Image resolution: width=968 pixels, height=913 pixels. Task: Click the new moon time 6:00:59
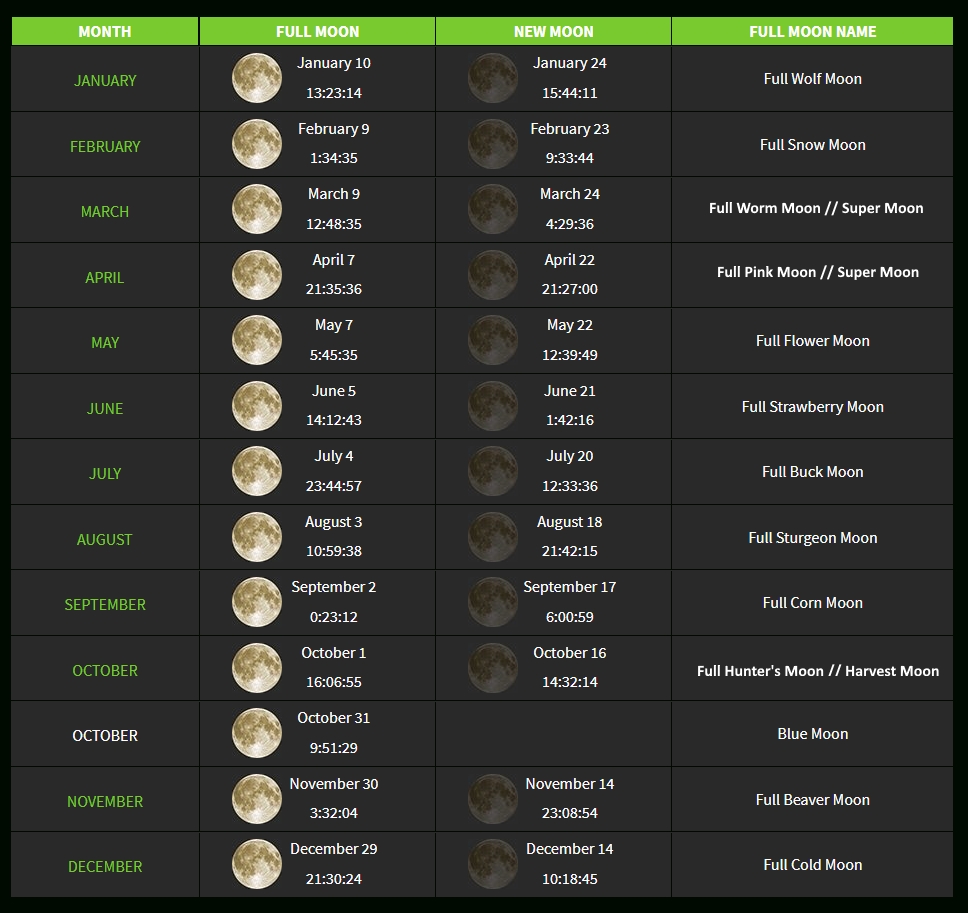[570, 617]
